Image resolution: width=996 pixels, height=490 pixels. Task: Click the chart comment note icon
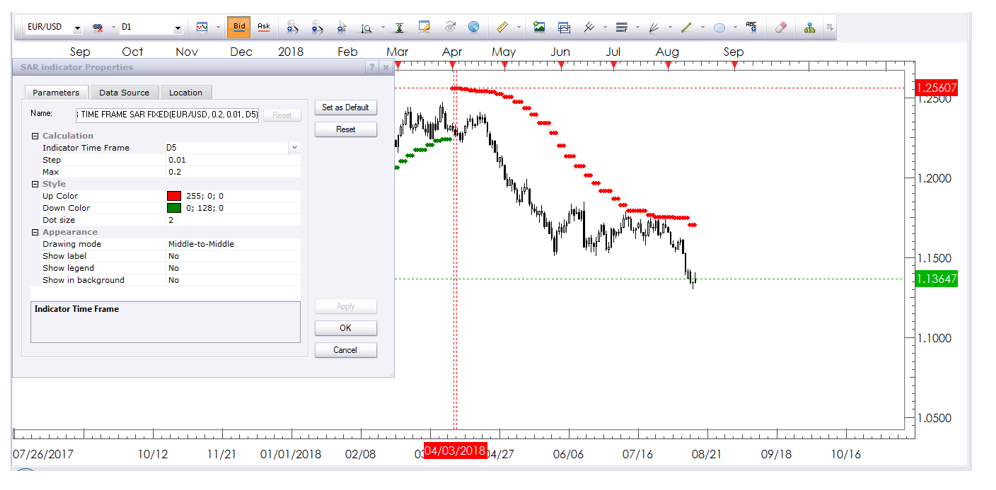coord(425,27)
